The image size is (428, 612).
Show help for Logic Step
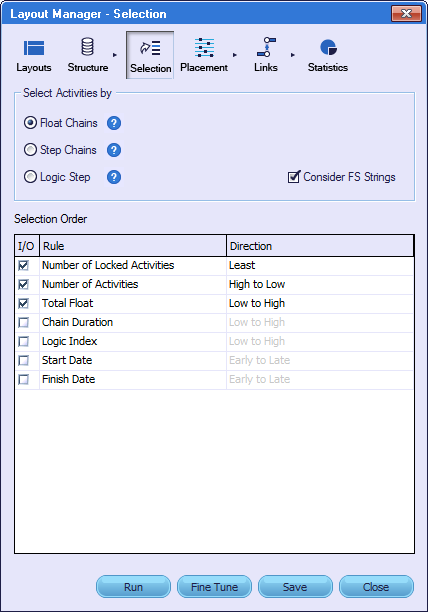point(114,177)
